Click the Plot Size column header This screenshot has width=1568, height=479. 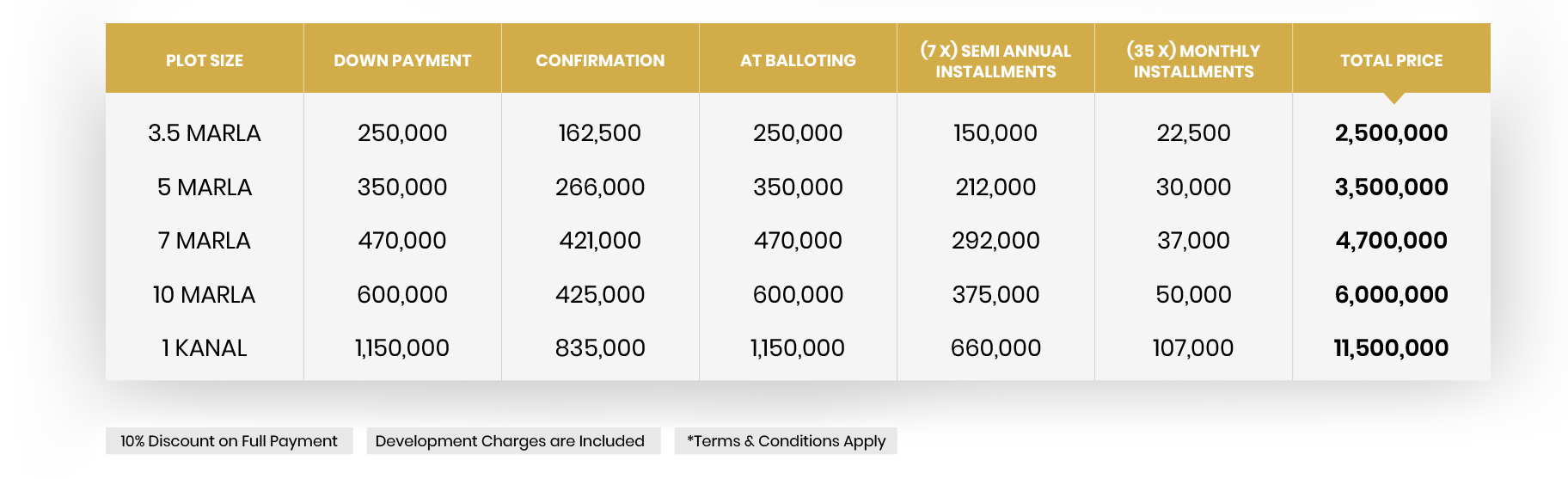[205, 60]
